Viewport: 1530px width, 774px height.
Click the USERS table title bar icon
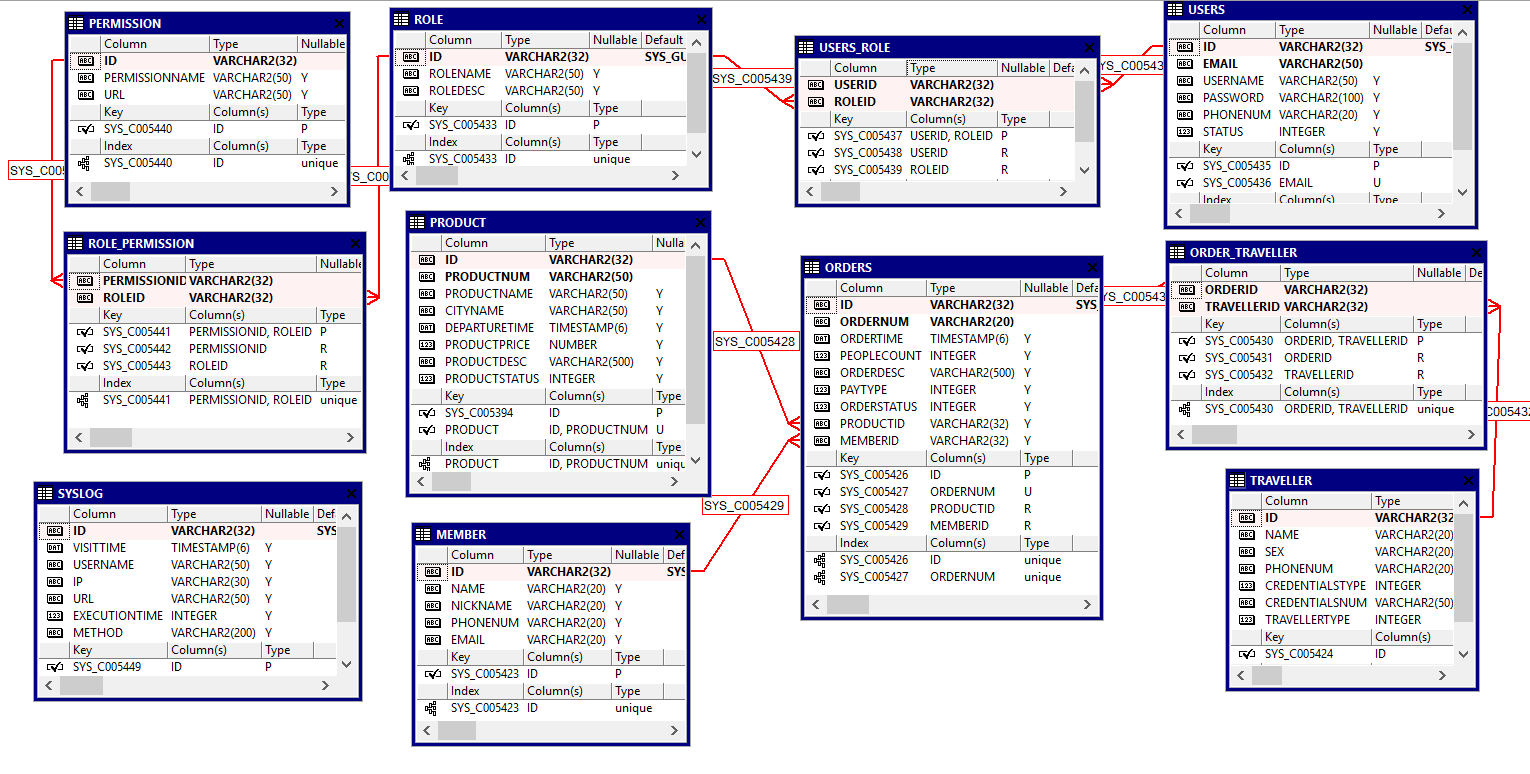pos(1176,9)
